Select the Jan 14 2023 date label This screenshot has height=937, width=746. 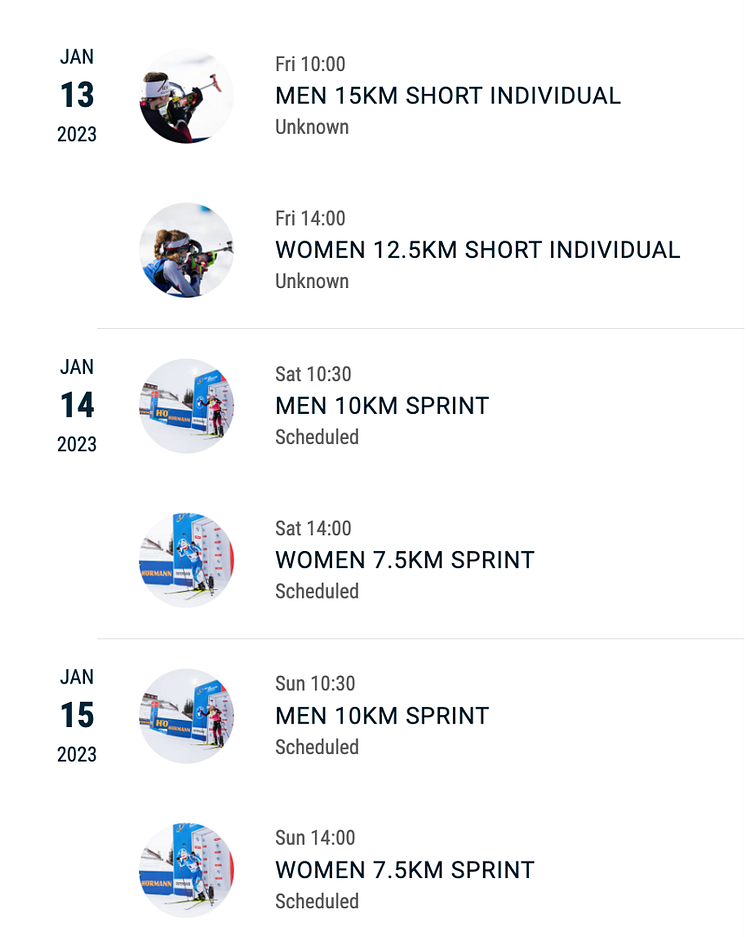point(77,405)
